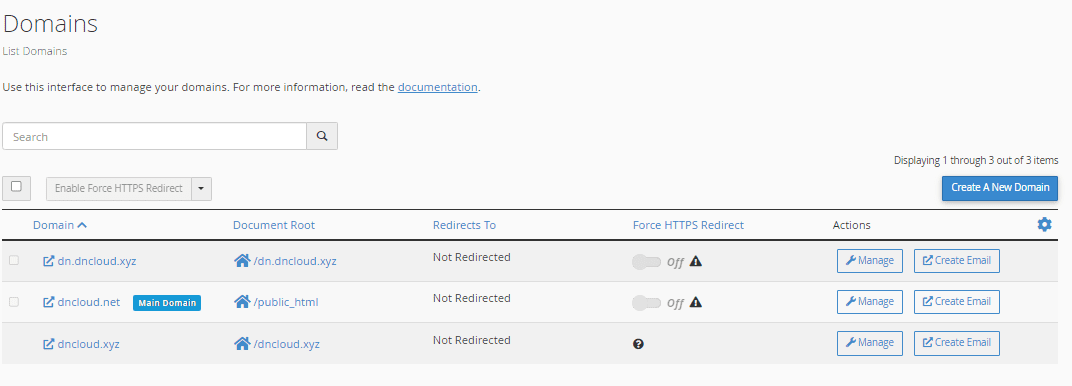Sort by Document Root column header
Image resolution: width=1072 pixels, height=386 pixels.
(274, 225)
